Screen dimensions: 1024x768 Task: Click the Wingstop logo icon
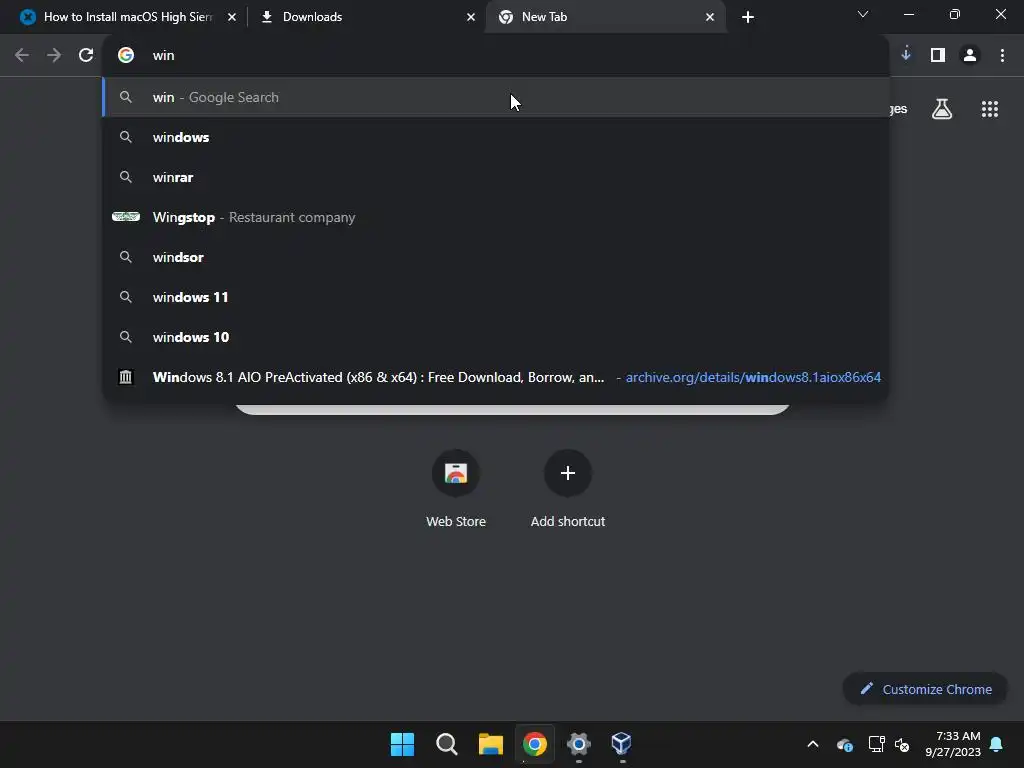[x=126, y=217]
